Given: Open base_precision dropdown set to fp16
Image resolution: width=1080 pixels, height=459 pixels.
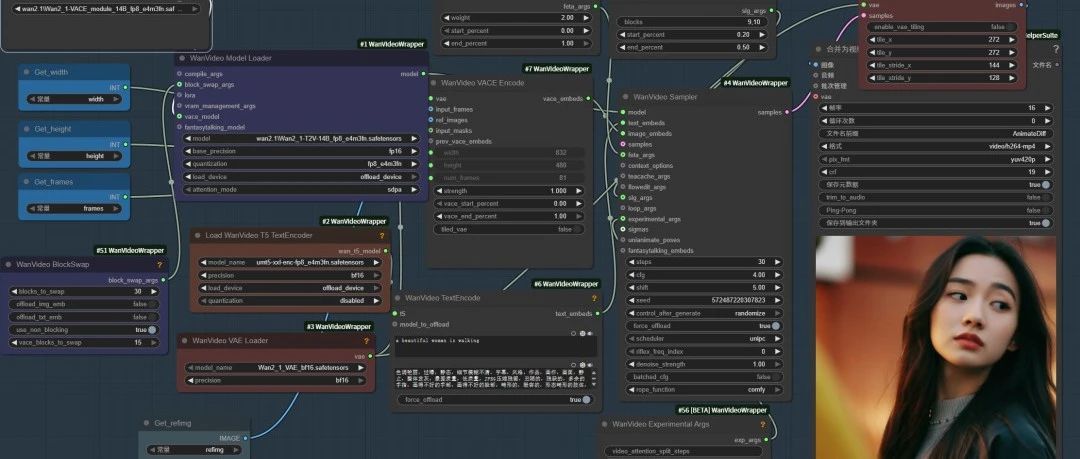Looking at the screenshot, I should (x=301, y=151).
